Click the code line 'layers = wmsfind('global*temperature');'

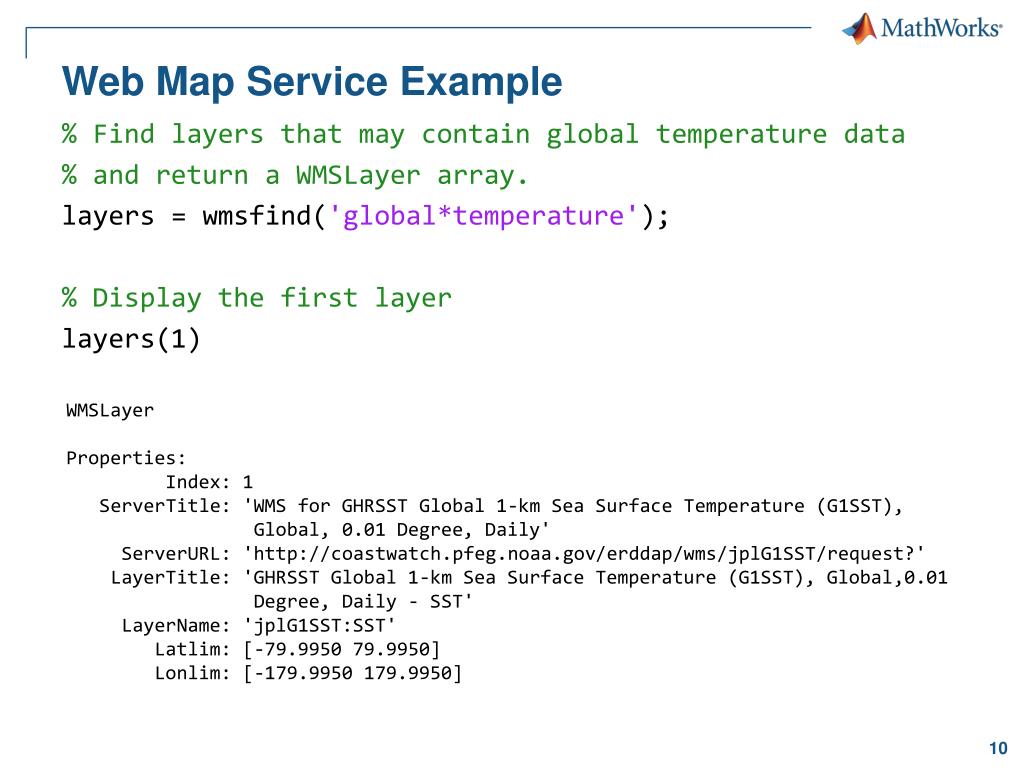(x=366, y=216)
